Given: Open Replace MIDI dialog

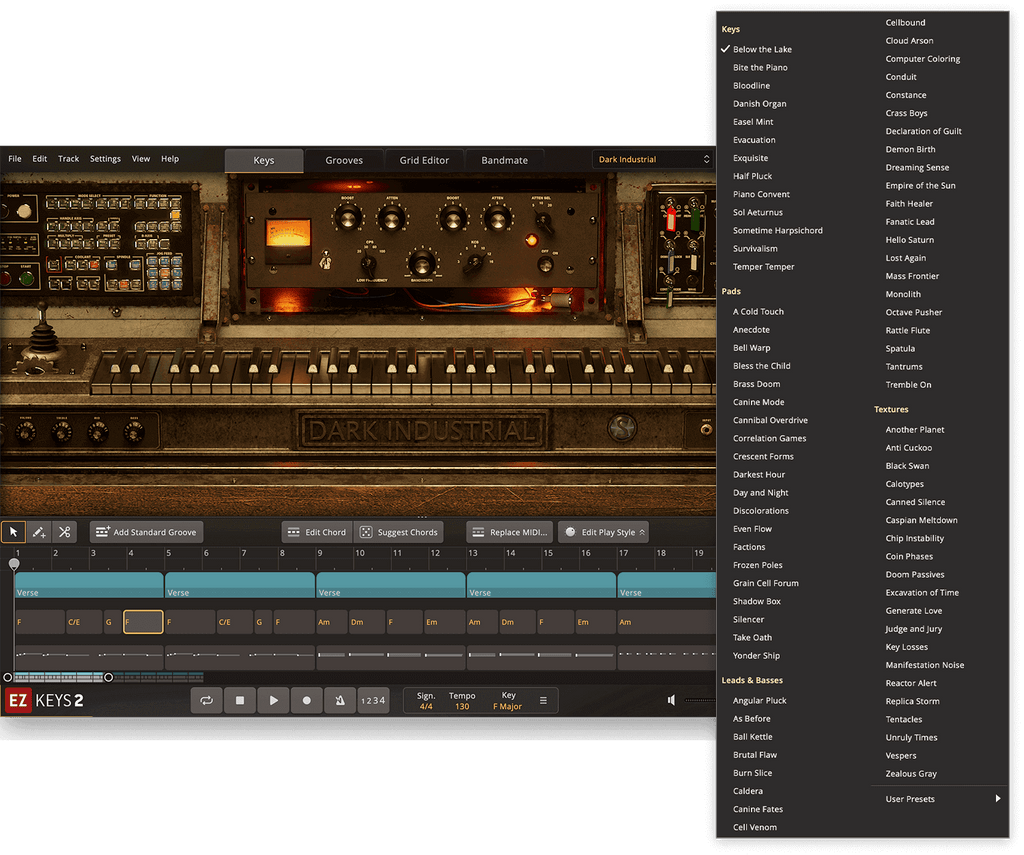Looking at the screenshot, I should pos(510,532).
